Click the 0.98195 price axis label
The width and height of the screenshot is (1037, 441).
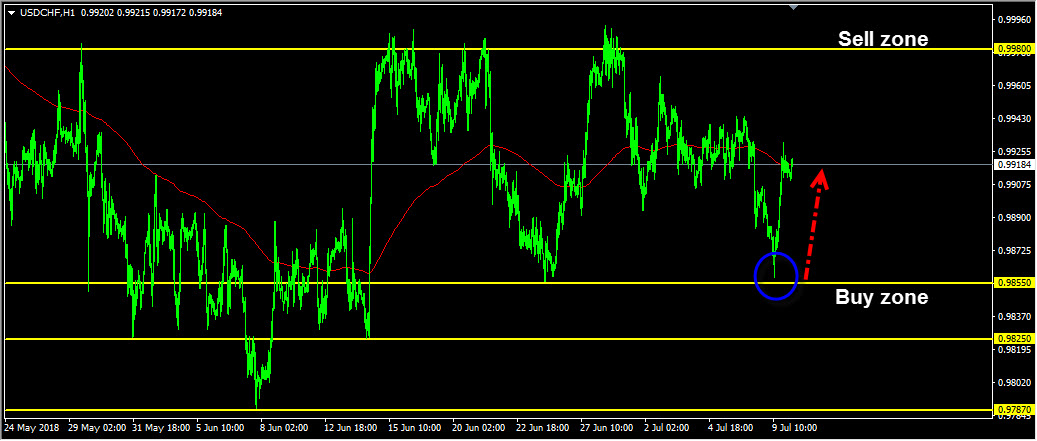[x=1013, y=350]
